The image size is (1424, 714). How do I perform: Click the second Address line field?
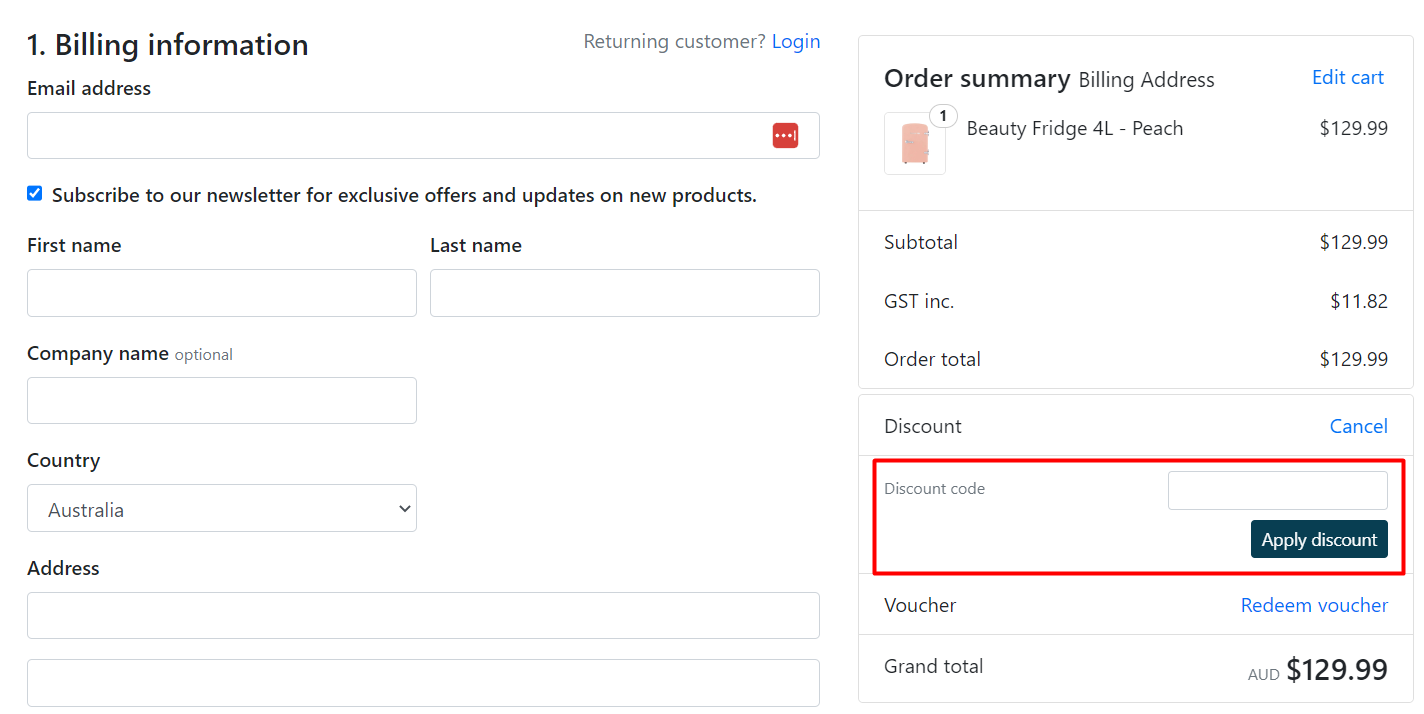pos(423,683)
